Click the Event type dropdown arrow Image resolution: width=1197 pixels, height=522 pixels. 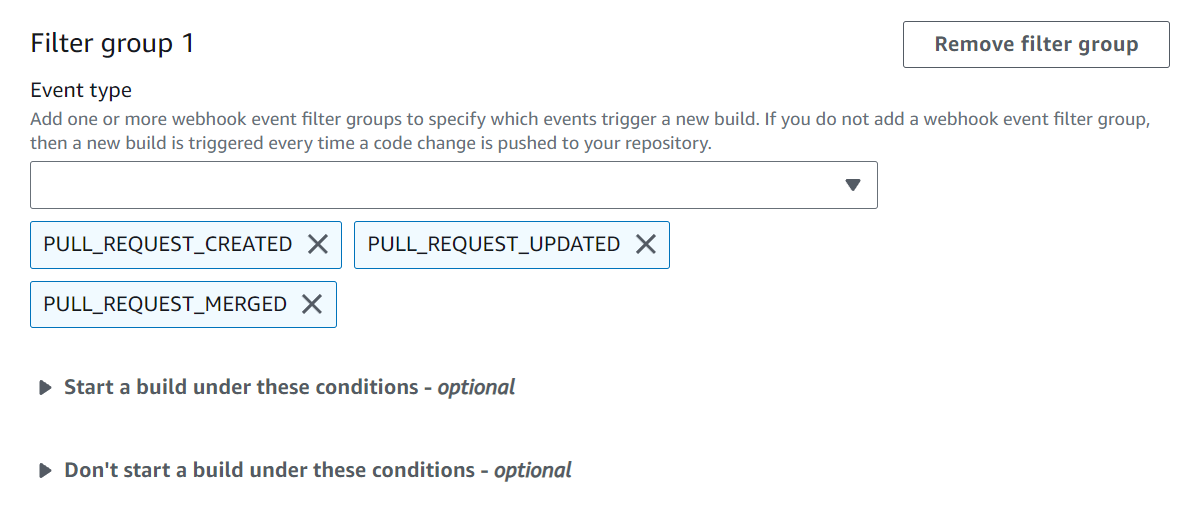[x=852, y=185]
